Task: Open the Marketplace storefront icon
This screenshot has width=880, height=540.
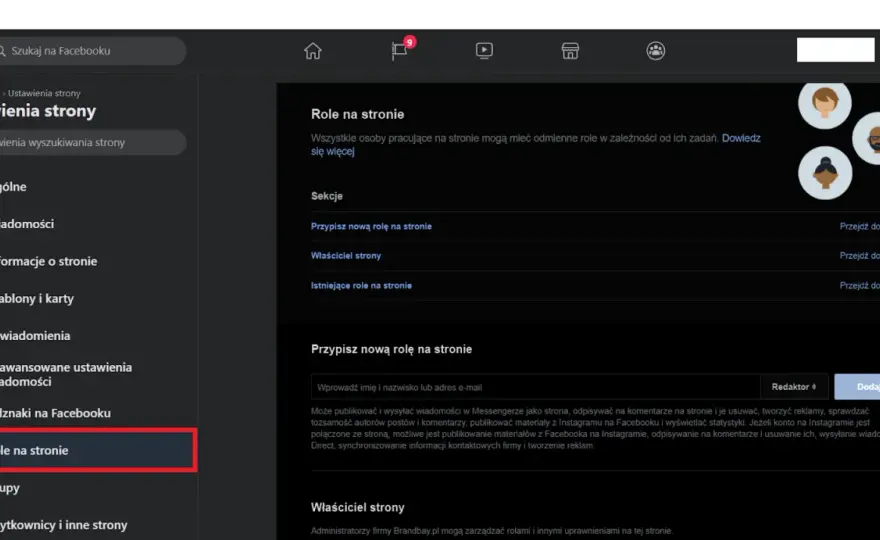Action: point(570,51)
